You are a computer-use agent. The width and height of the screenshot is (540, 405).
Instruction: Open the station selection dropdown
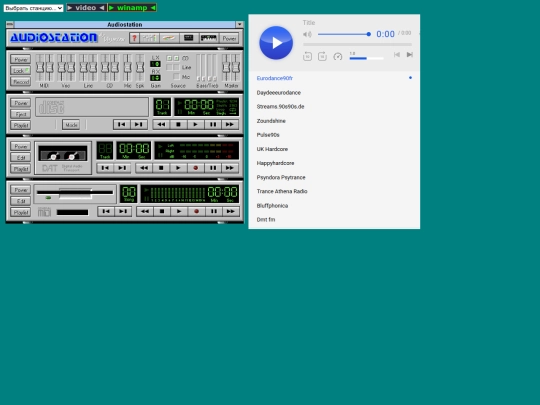(33, 8)
